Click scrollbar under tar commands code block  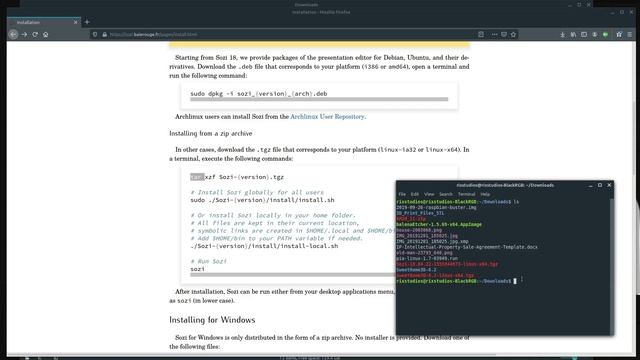(292, 275)
